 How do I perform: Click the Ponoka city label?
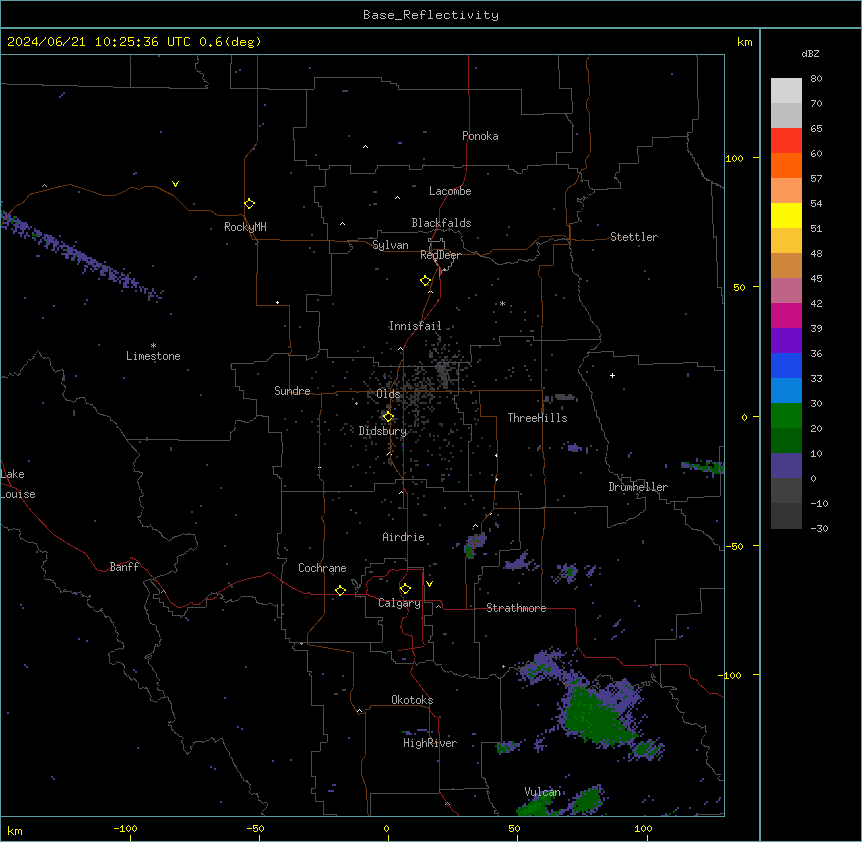tap(480, 136)
